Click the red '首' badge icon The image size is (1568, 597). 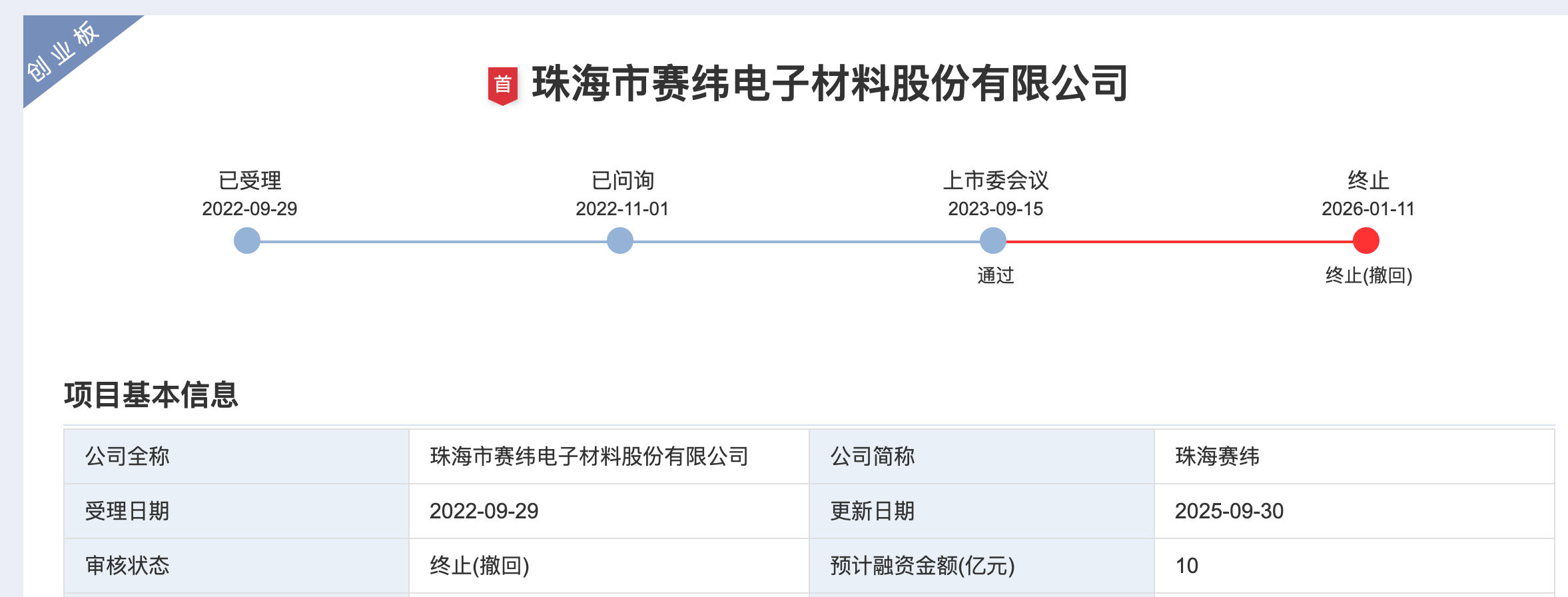click(x=503, y=85)
